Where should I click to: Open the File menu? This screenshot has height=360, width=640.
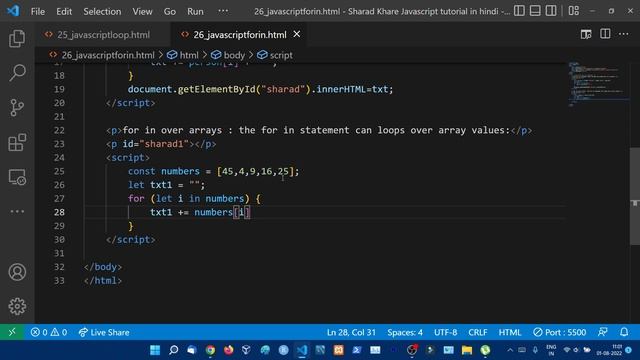(x=38, y=11)
